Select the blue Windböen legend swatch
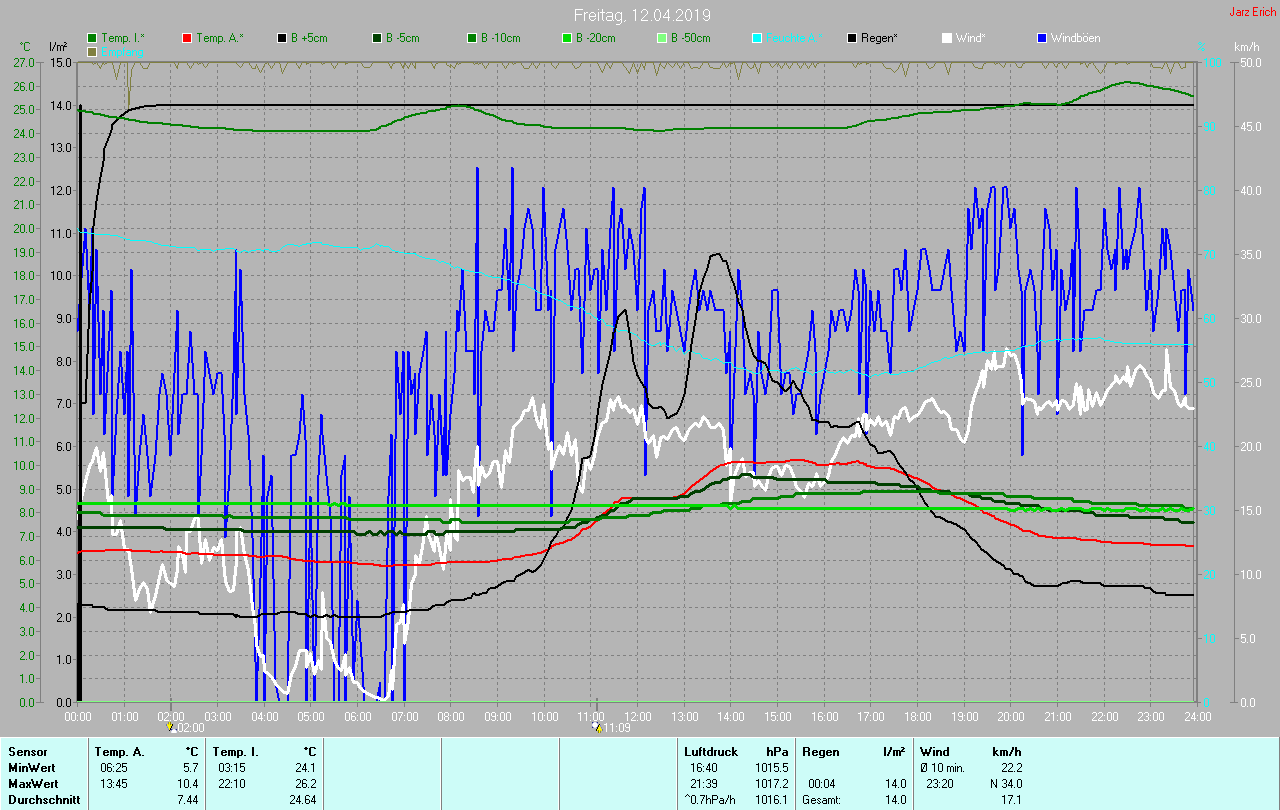The width and height of the screenshot is (1280, 810). [x=1042, y=38]
